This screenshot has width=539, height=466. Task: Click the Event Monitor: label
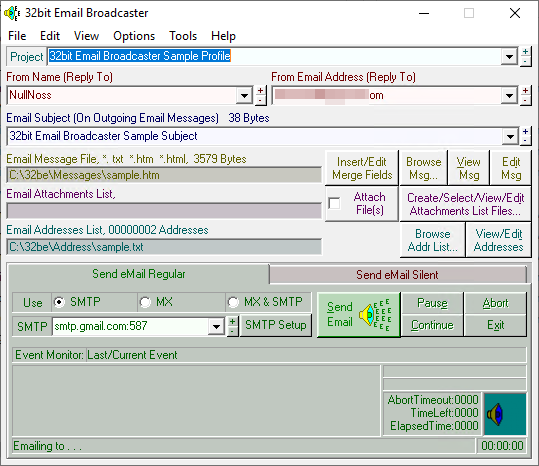tap(49, 355)
